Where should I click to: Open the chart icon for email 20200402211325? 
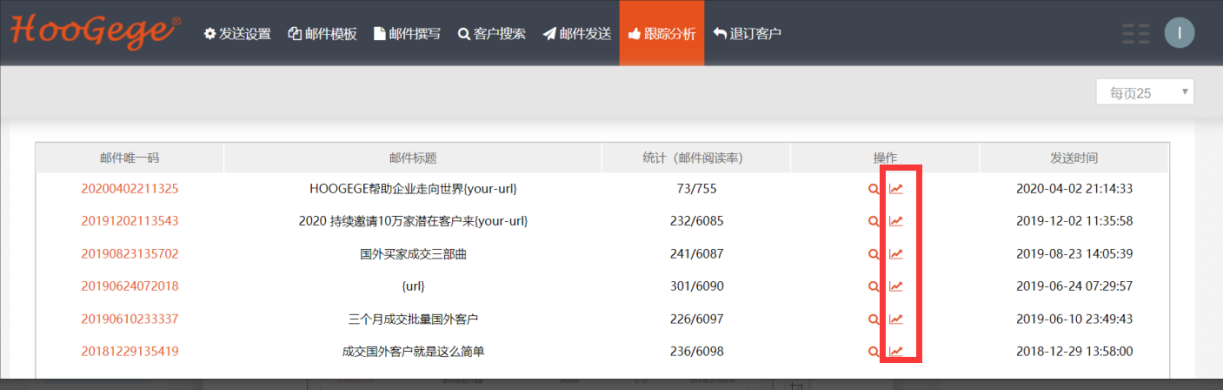coord(896,189)
